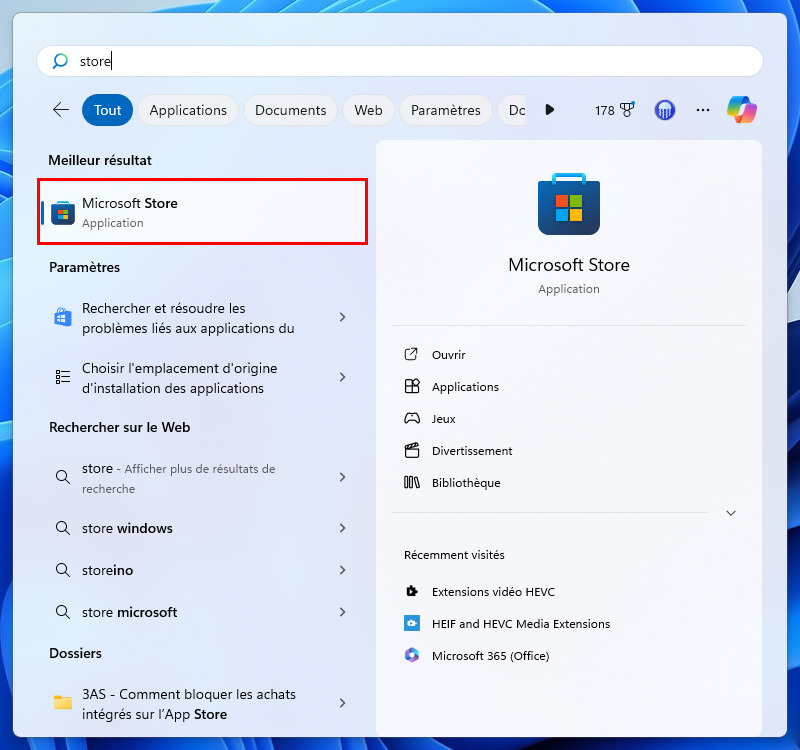This screenshot has height=750, width=800.
Task: Click the Jeux gamepad icon
Action: (x=412, y=418)
